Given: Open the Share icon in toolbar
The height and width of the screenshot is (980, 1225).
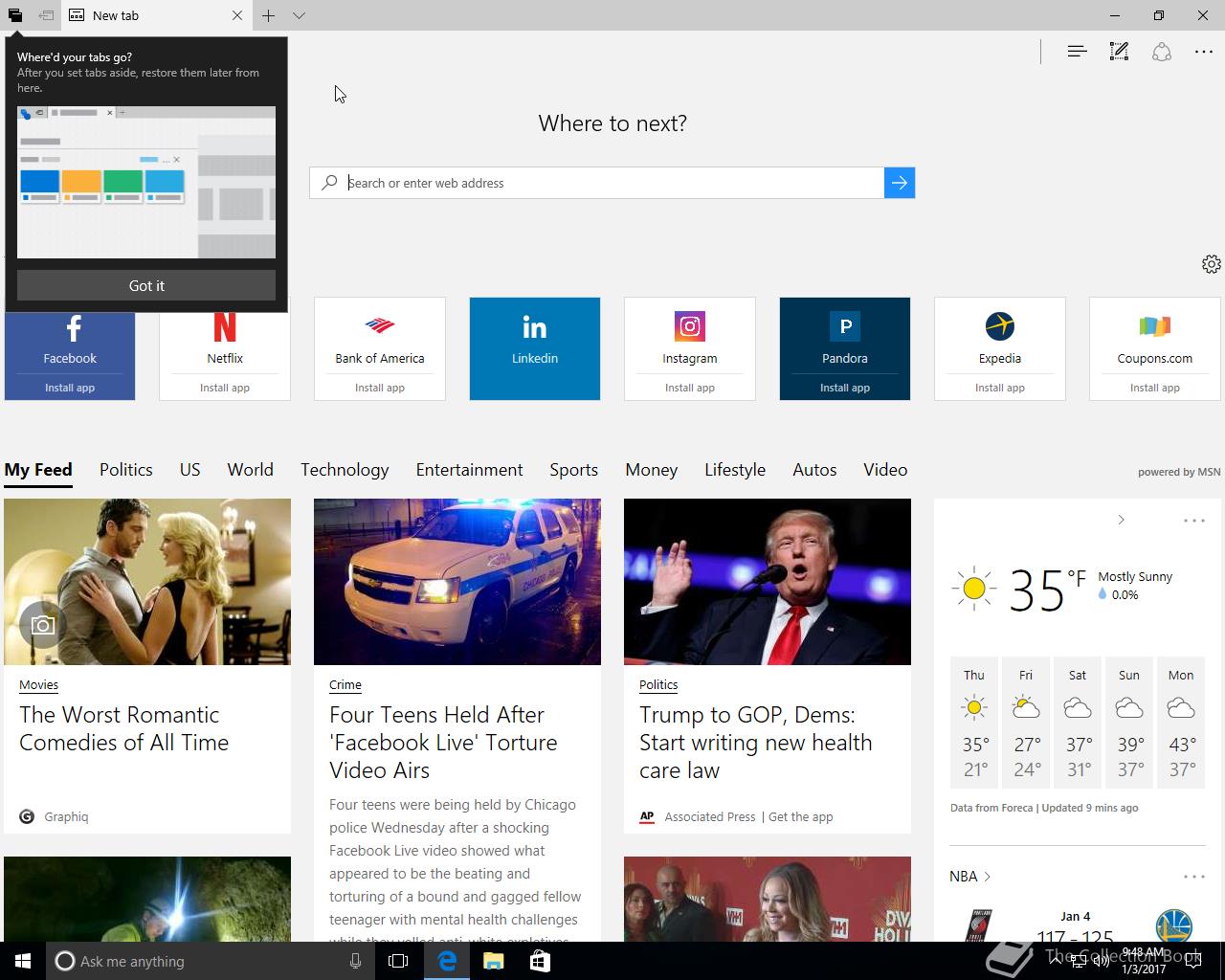Looking at the screenshot, I should (x=1161, y=52).
